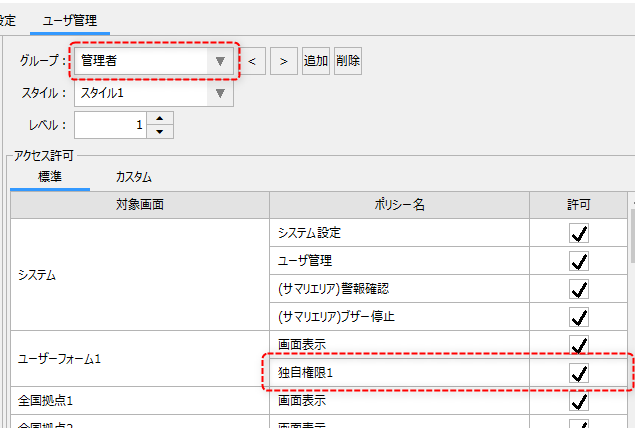
Task: Expand the スタイル dropdown list
Action: click(220, 93)
